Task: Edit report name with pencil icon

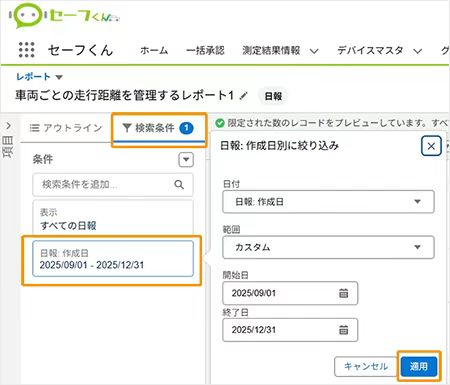Action: point(244,96)
